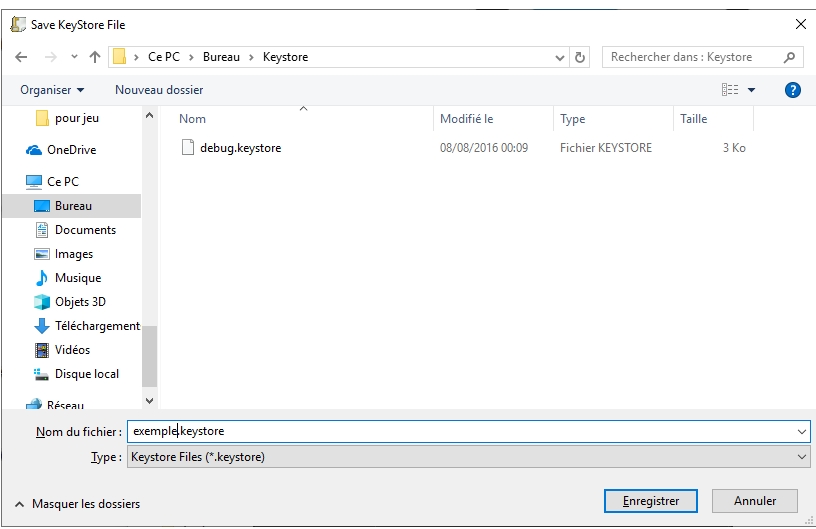Select the debug.keystore file
Image resolution: width=816 pixels, height=529 pixels.
(240, 148)
